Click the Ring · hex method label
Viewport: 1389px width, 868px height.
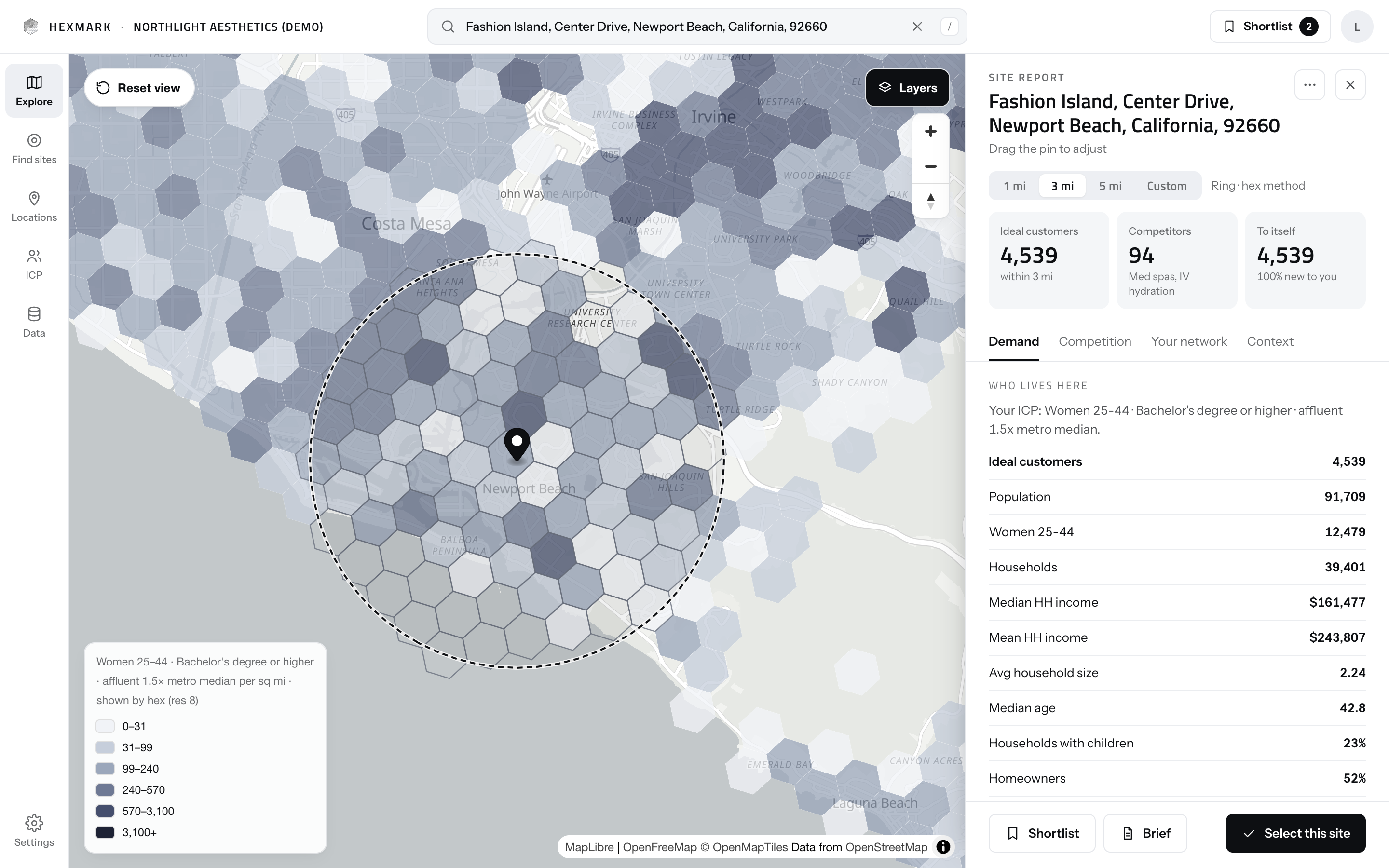coord(1257,186)
